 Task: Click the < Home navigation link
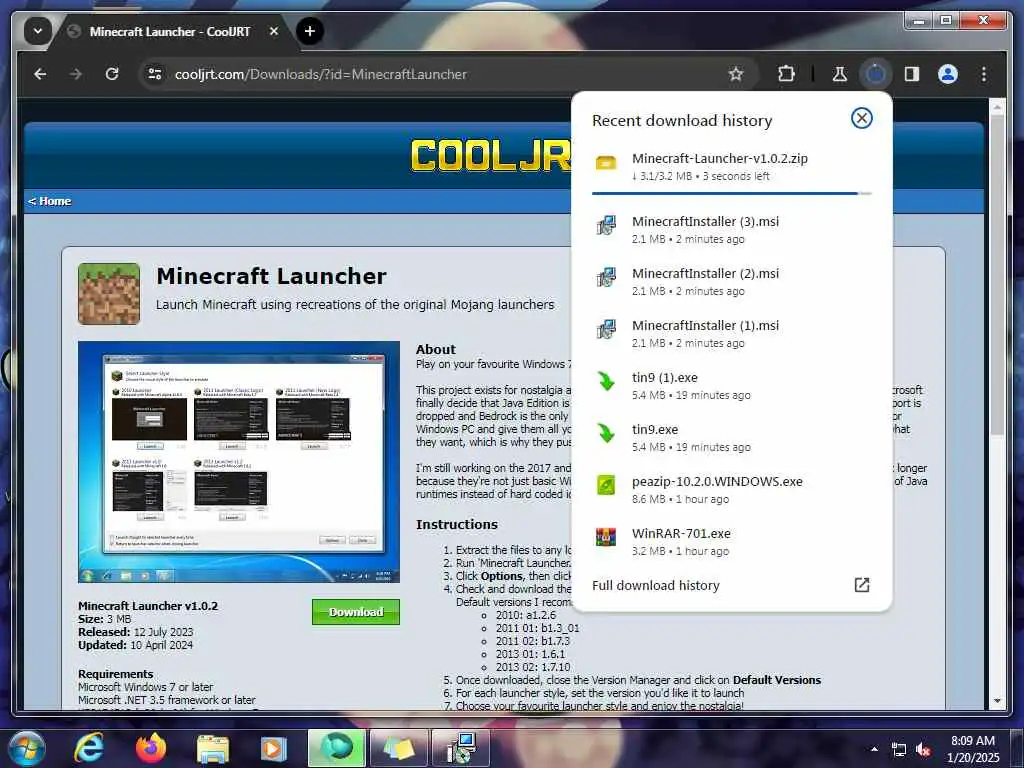[50, 201]
